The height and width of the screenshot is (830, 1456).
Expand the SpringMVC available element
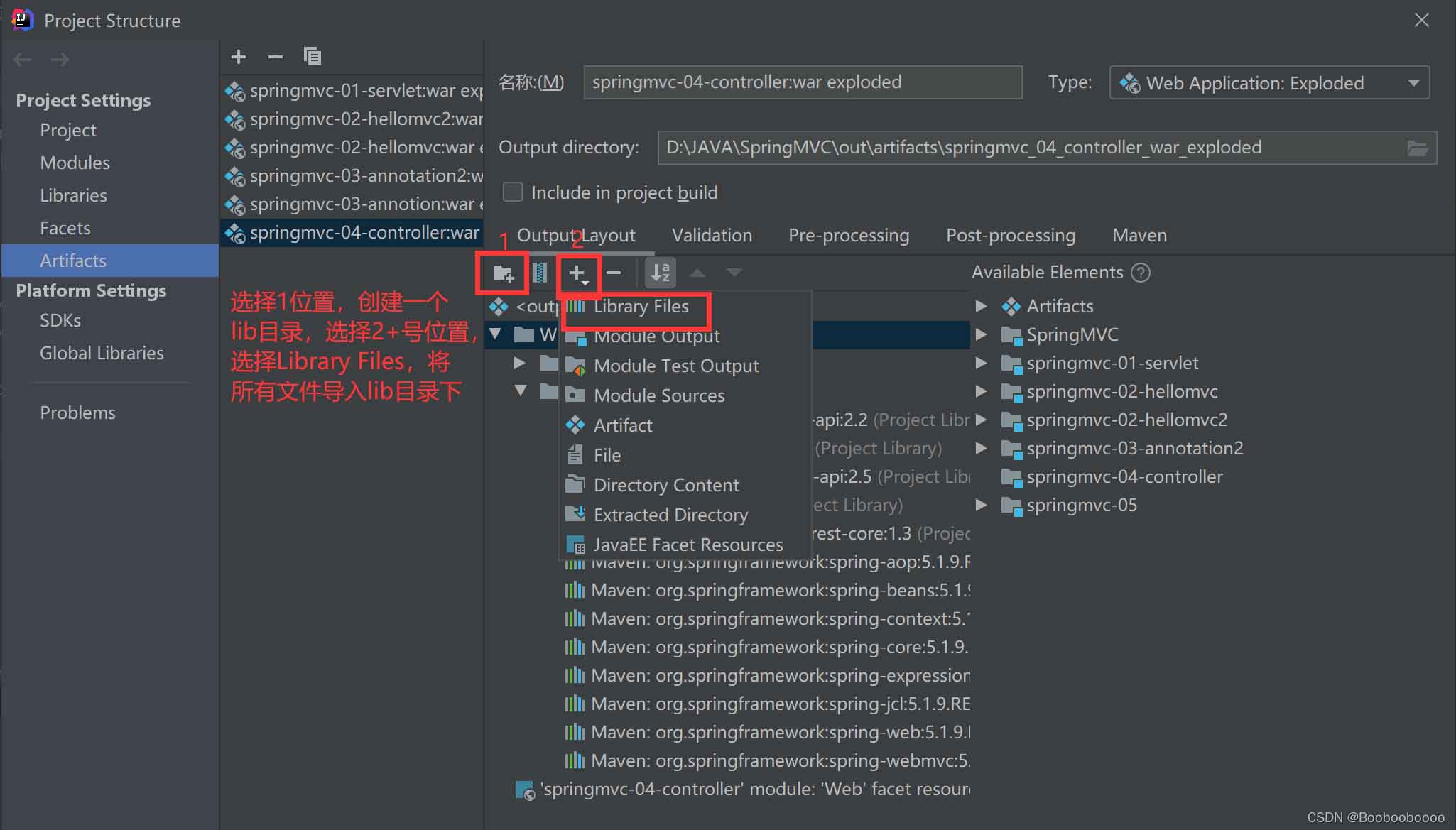pyautogui.click(x=981, y=334)
